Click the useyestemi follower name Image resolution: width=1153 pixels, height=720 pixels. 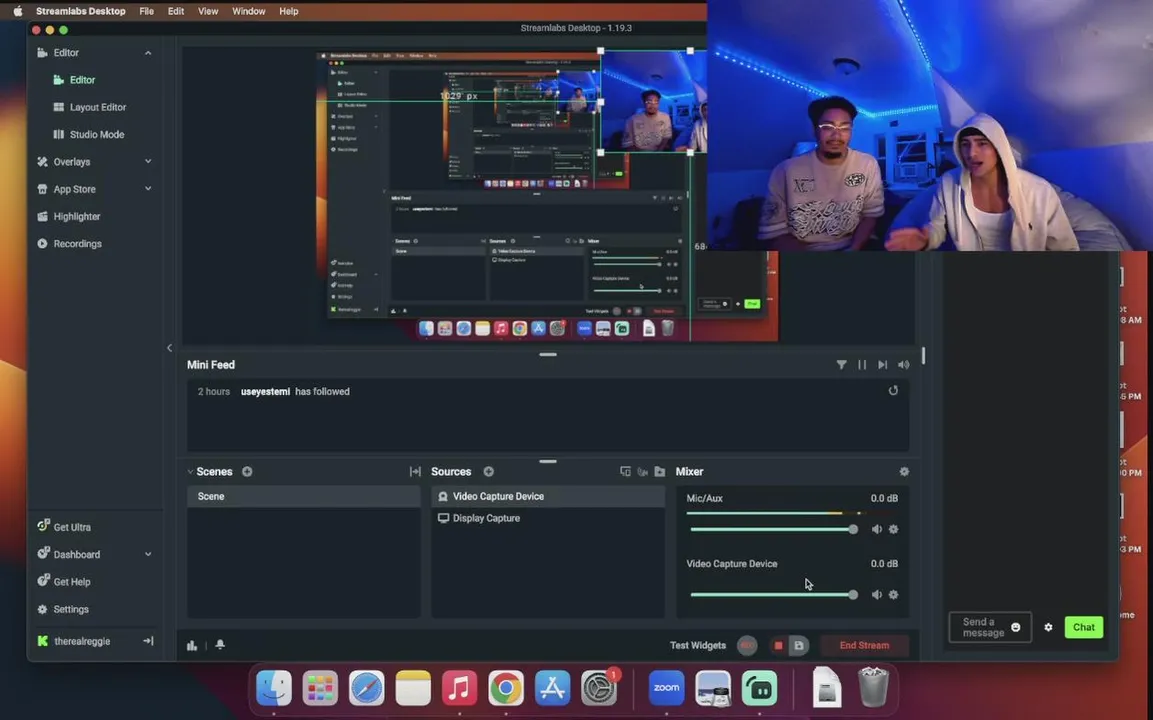265,391
